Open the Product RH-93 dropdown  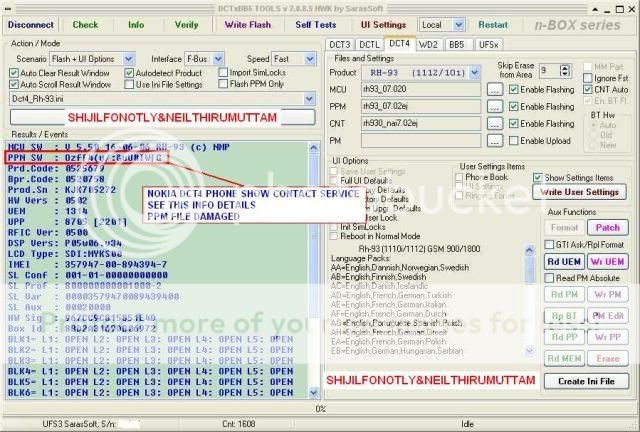pos(474,73)
